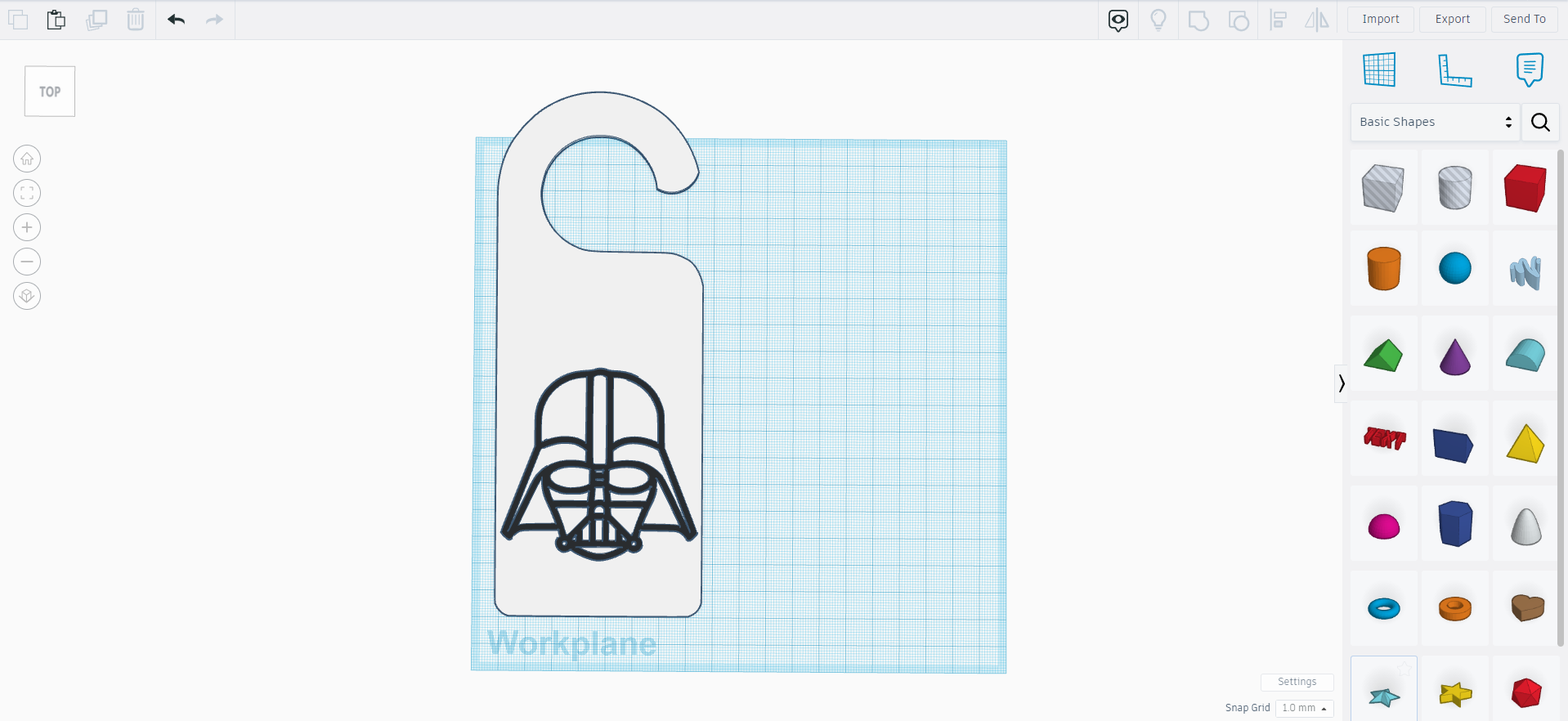Select the blue Polygon shape

click(1454, 523)
